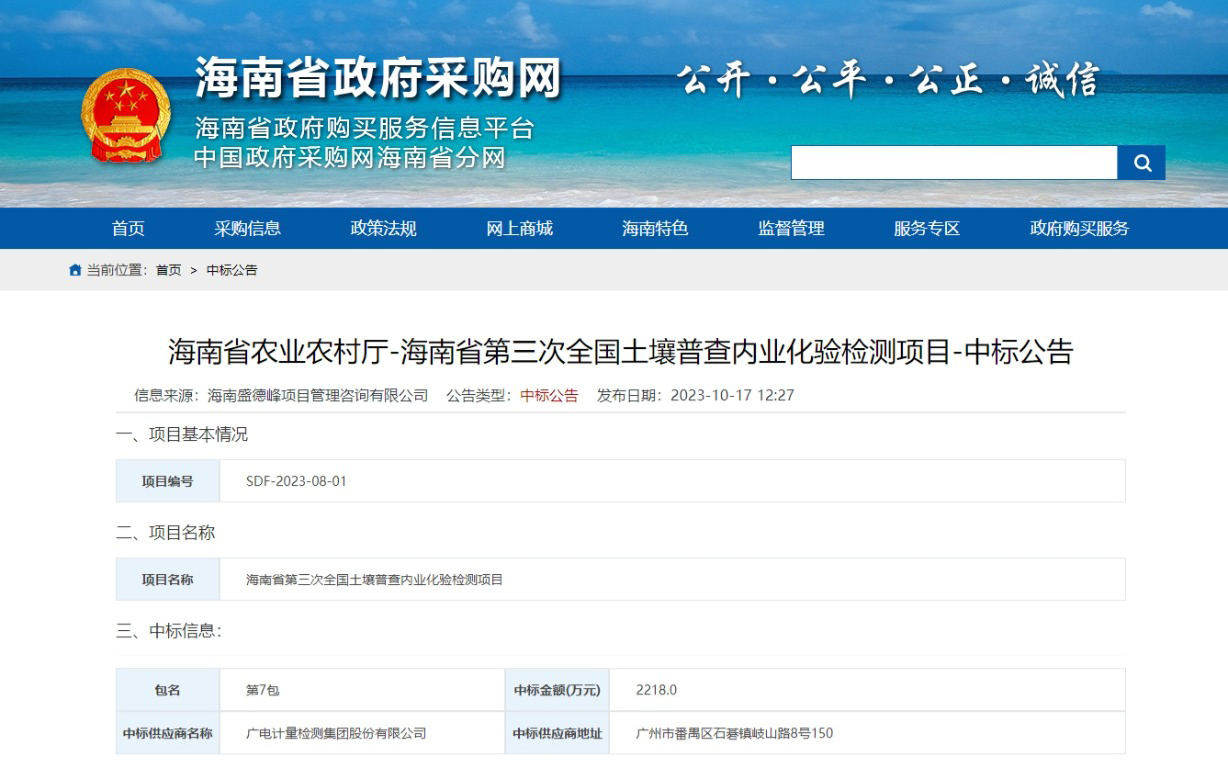Screen dimensions: 1228x775
Task: Open the 监督管理 navigation item
Action: pos(791,228)
